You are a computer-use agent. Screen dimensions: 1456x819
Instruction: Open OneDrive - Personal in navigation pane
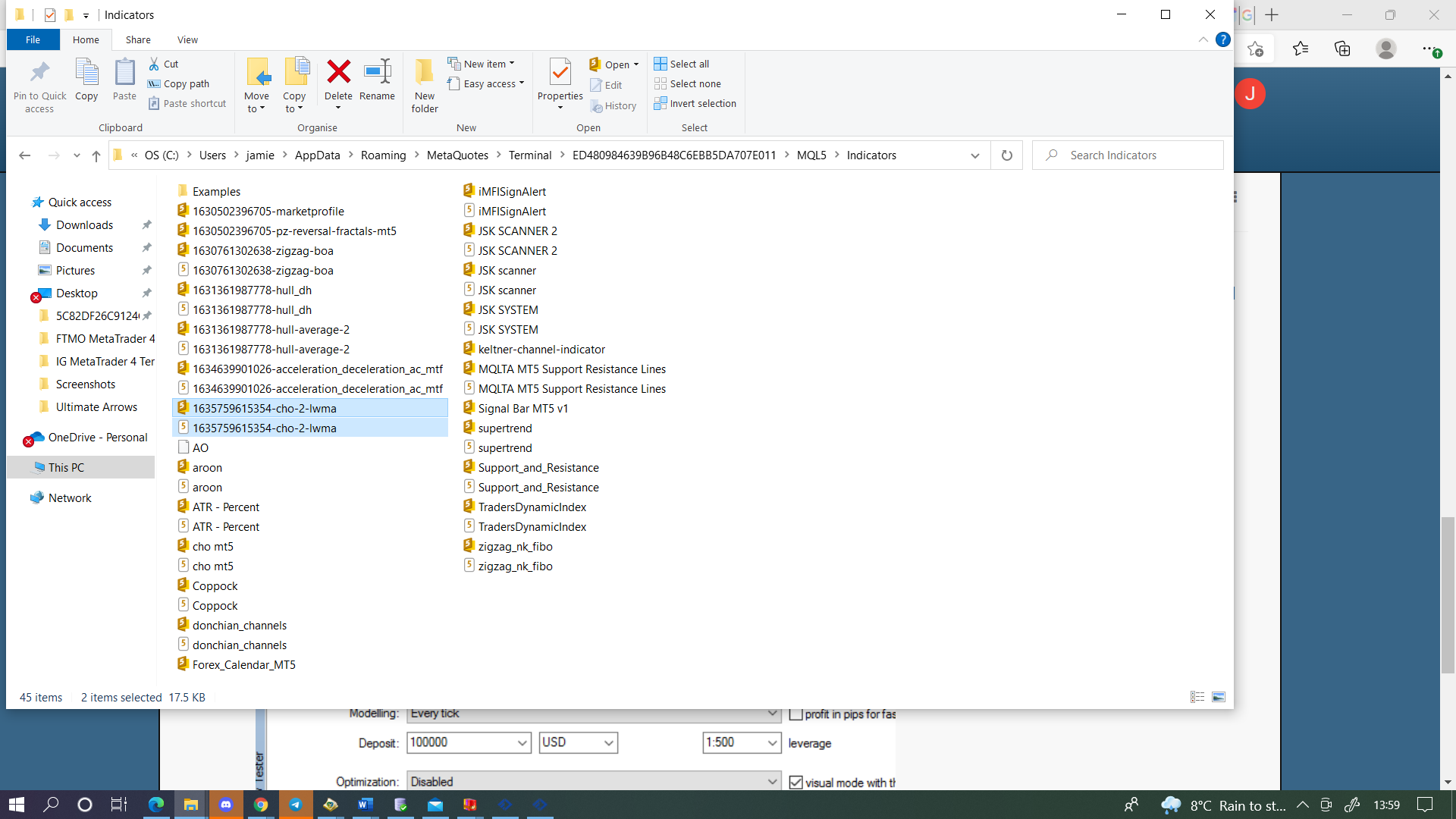pos(98,438)
